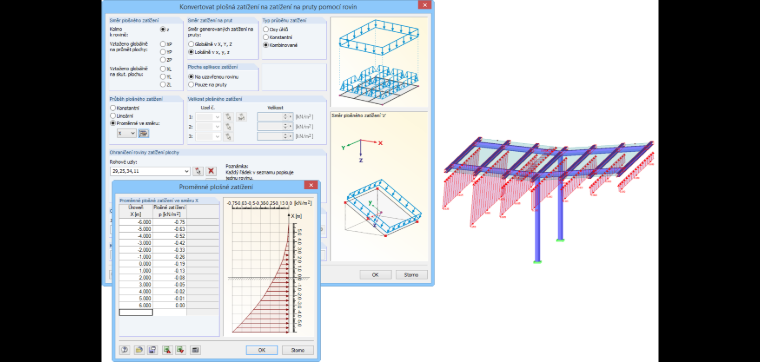The height and width of the screenshot is (362, 760).
Task: Select load value cell -0.75
Action: click(169, 221)
